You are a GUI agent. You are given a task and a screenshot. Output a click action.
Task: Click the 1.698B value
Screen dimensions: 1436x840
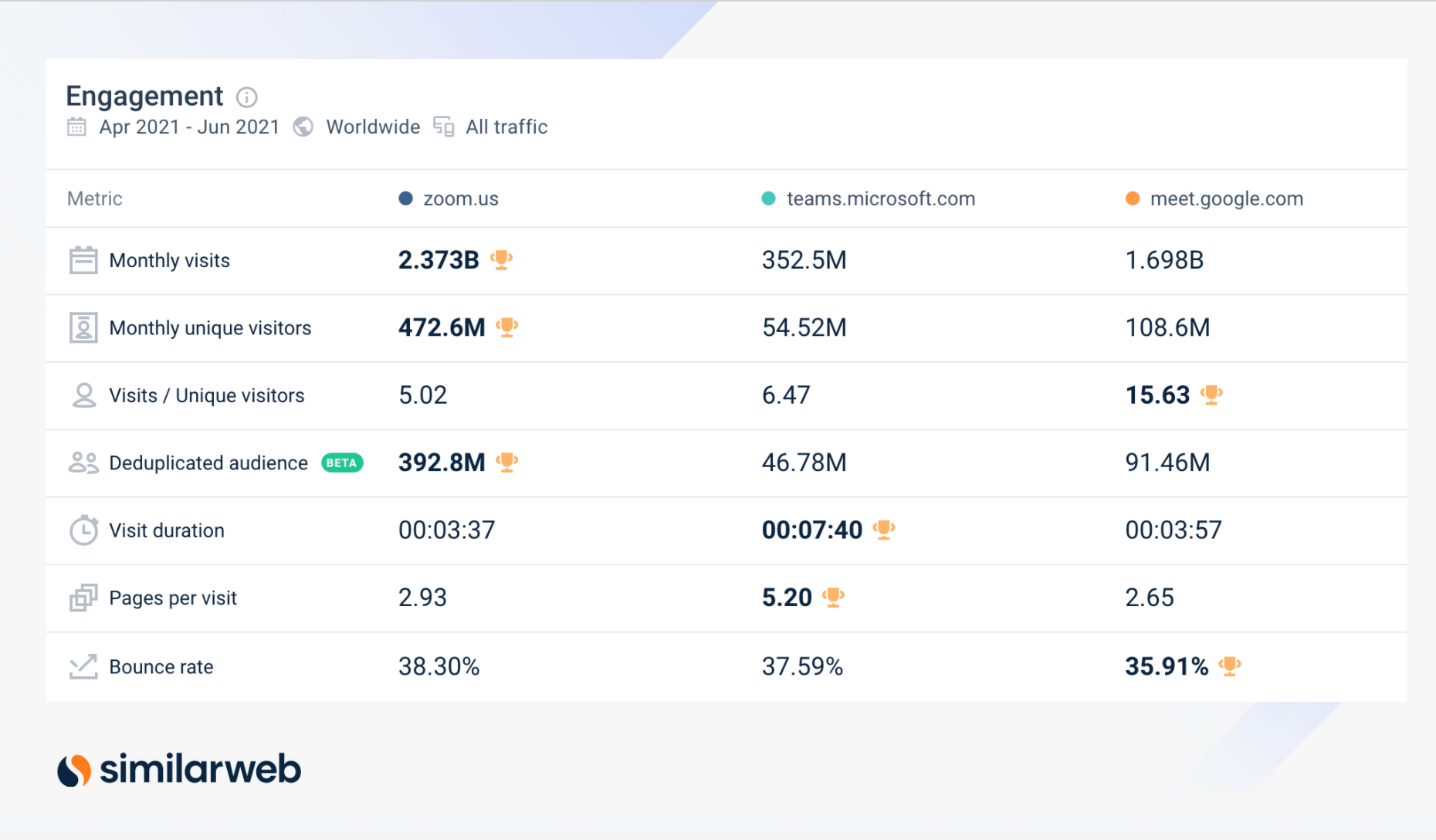click(x=1164, y=260)
